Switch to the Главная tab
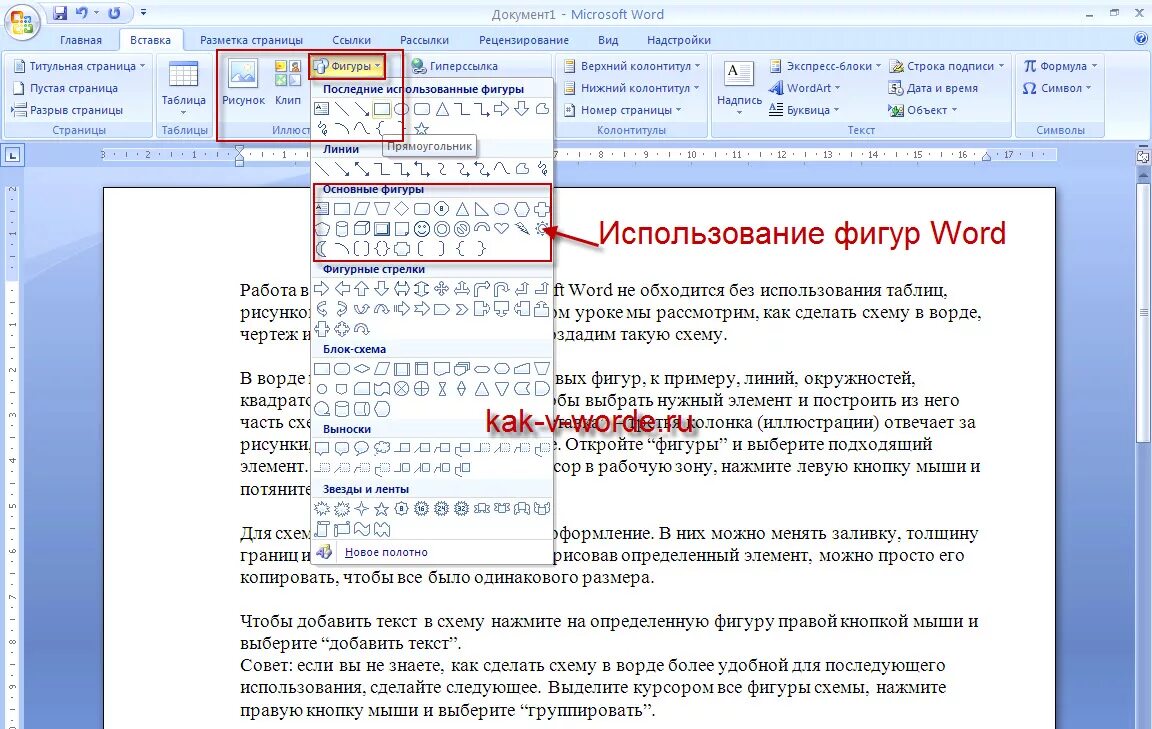 point(81,40)
